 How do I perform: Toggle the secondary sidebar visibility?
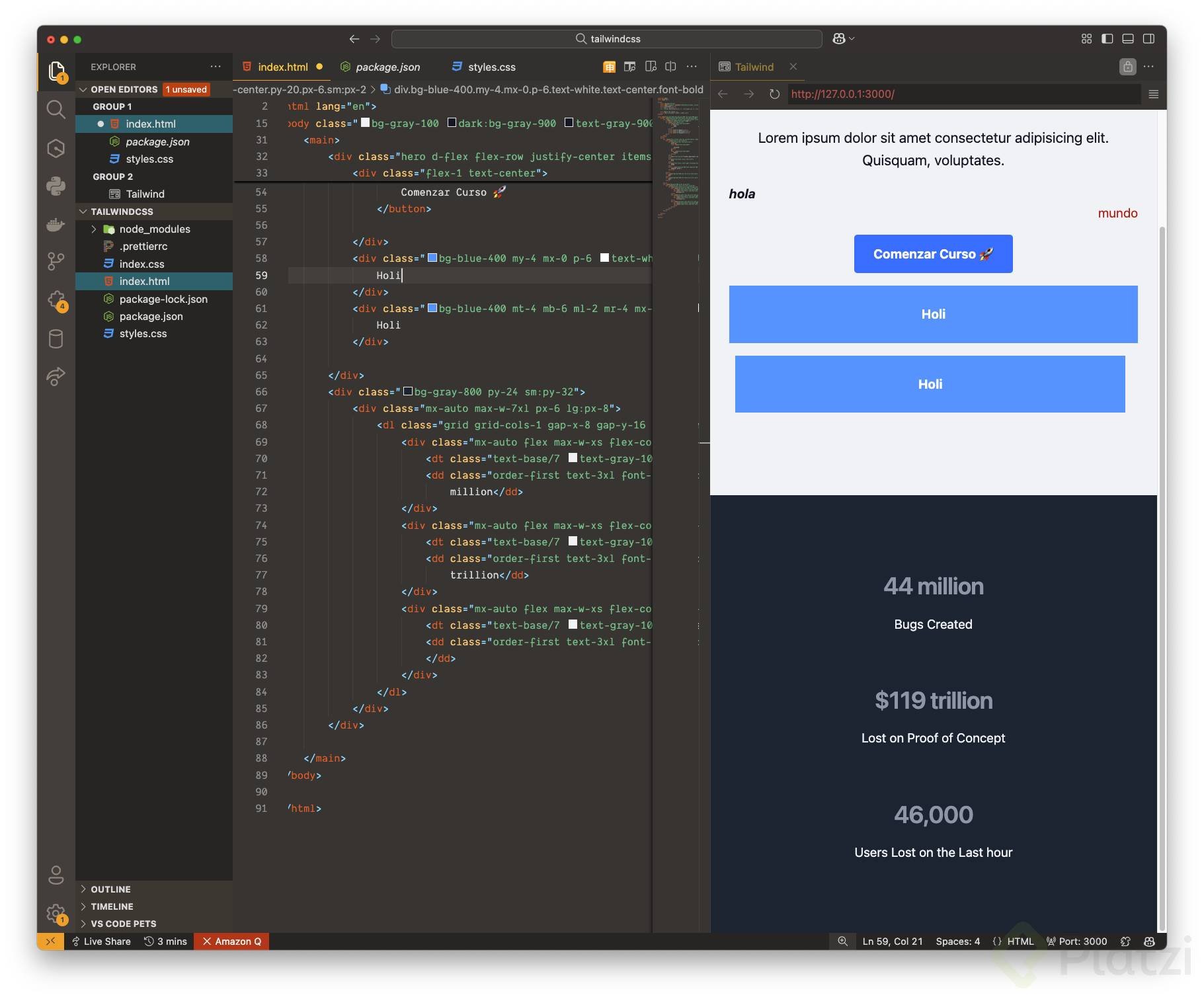coord(1149,39)
